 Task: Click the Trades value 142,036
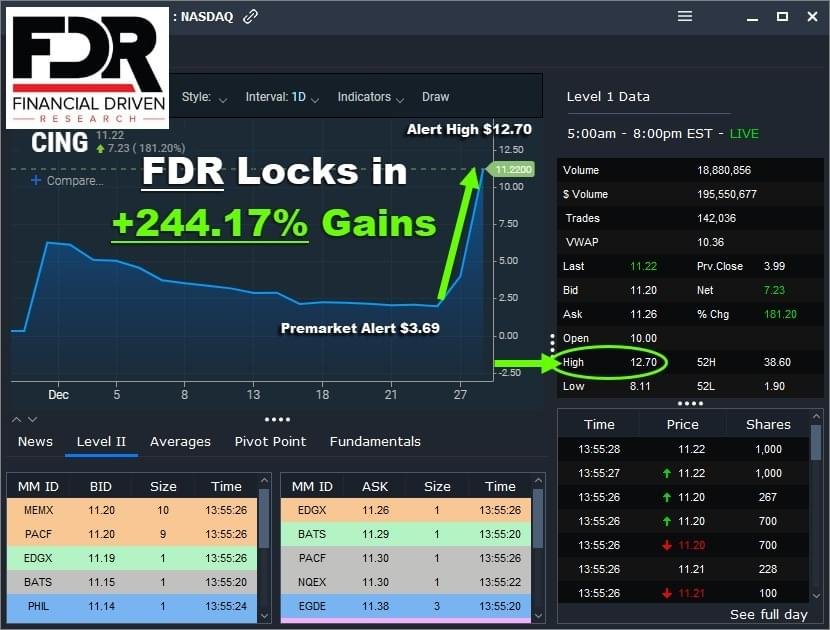tap(716, 218)
